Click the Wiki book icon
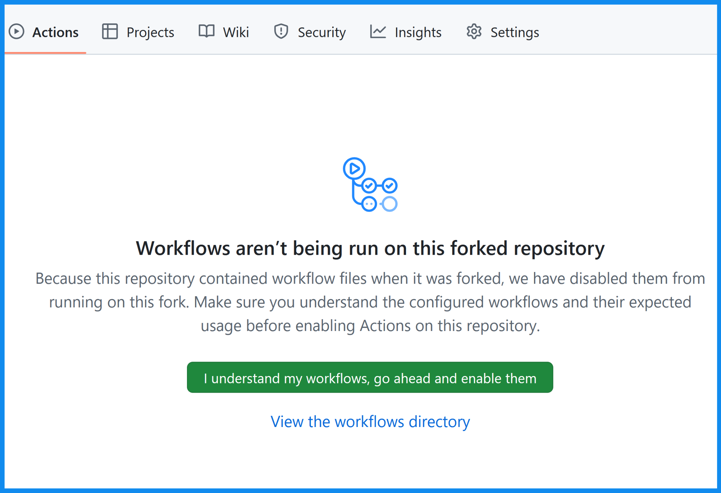721x493 pixels. (206, 32)
